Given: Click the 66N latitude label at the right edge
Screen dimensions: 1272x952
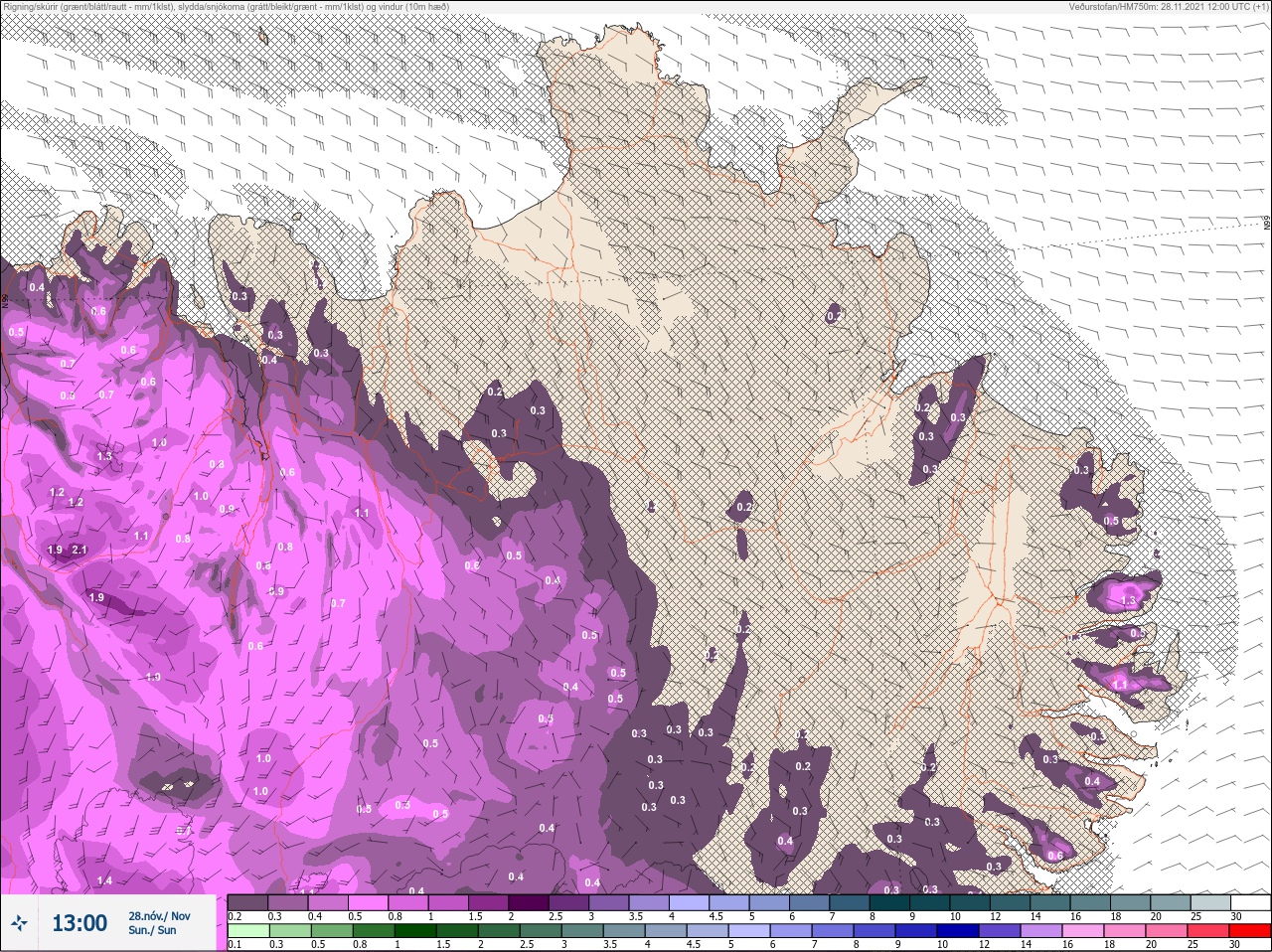Looking at the screenshot, I should 1267,224.
